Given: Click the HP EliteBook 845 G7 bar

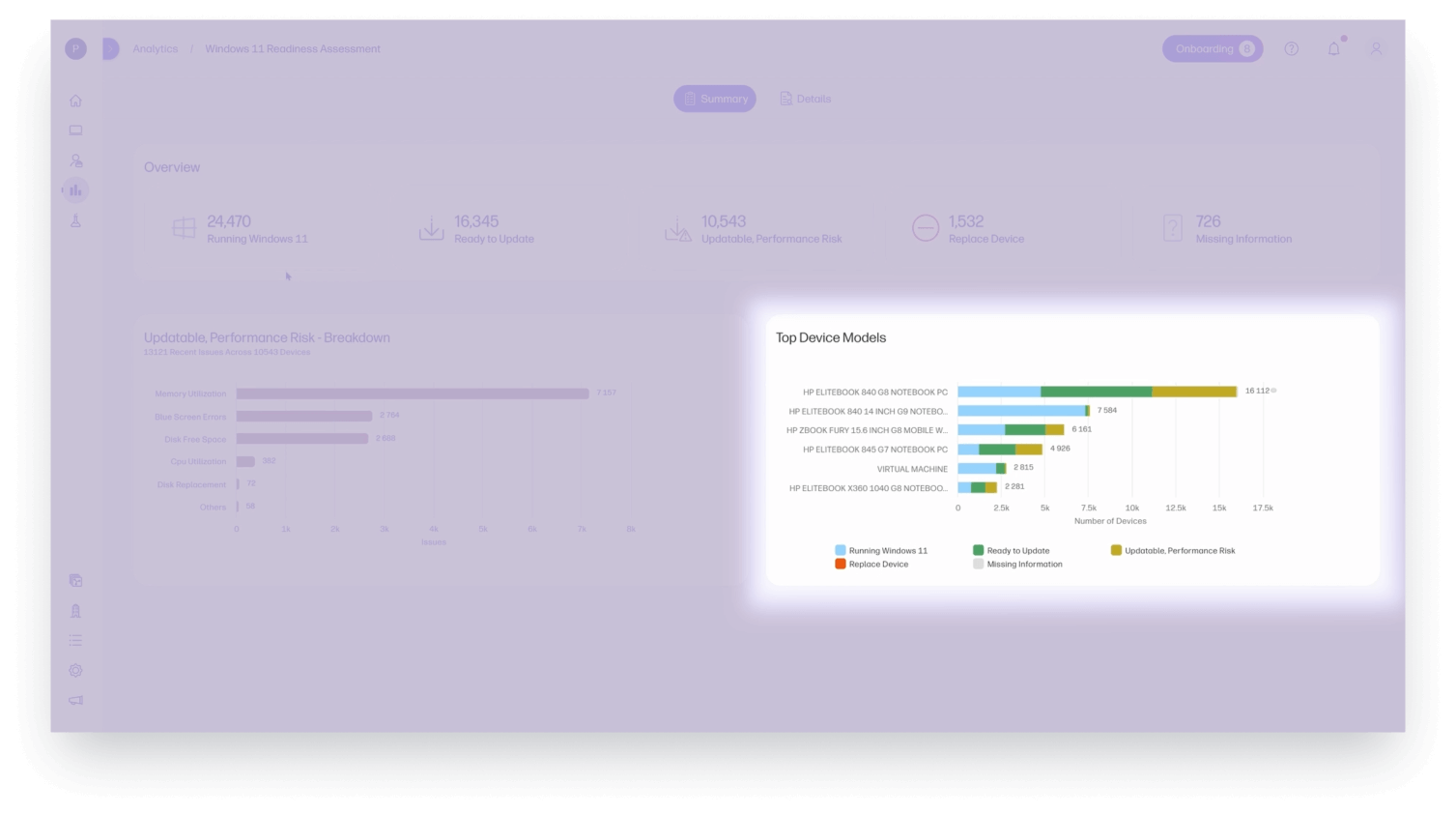Looking at the screenshot, I should click(x=1000, y=450).
